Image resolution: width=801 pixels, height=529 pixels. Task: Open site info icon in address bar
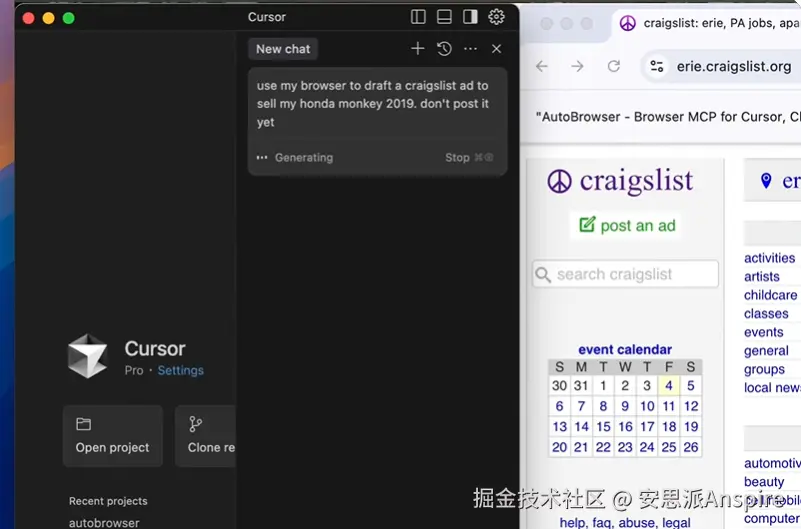pyautogui.click(x=657, y=66)
